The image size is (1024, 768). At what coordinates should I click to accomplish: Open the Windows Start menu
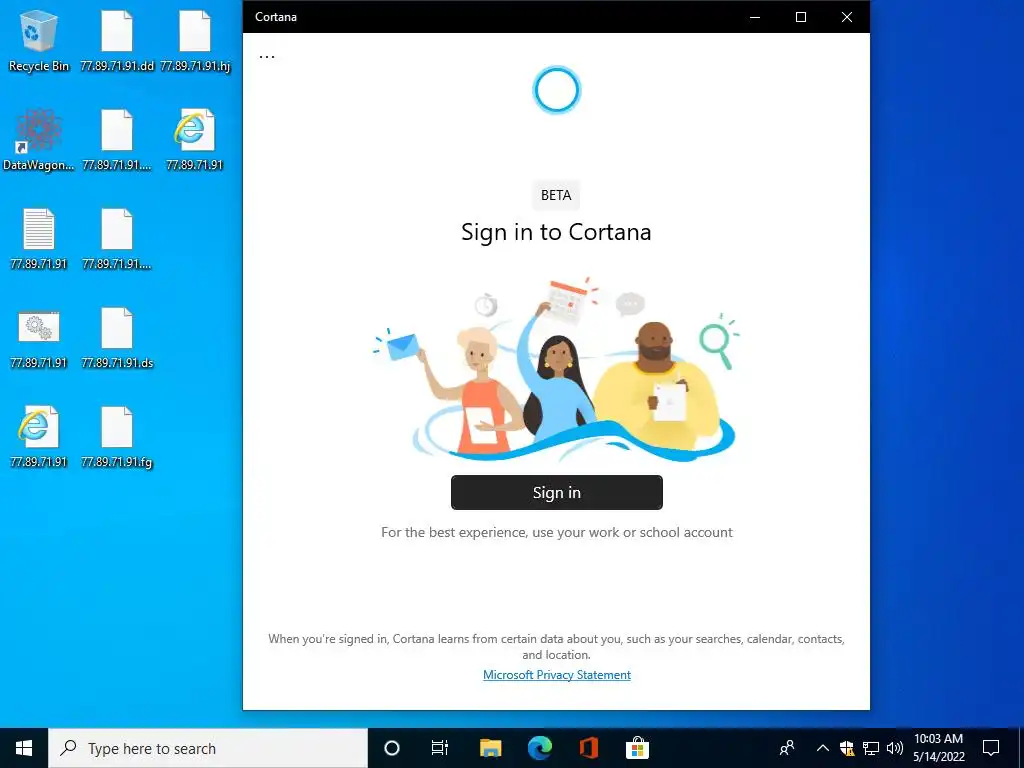pyautogui.click(x=24, y=748)
